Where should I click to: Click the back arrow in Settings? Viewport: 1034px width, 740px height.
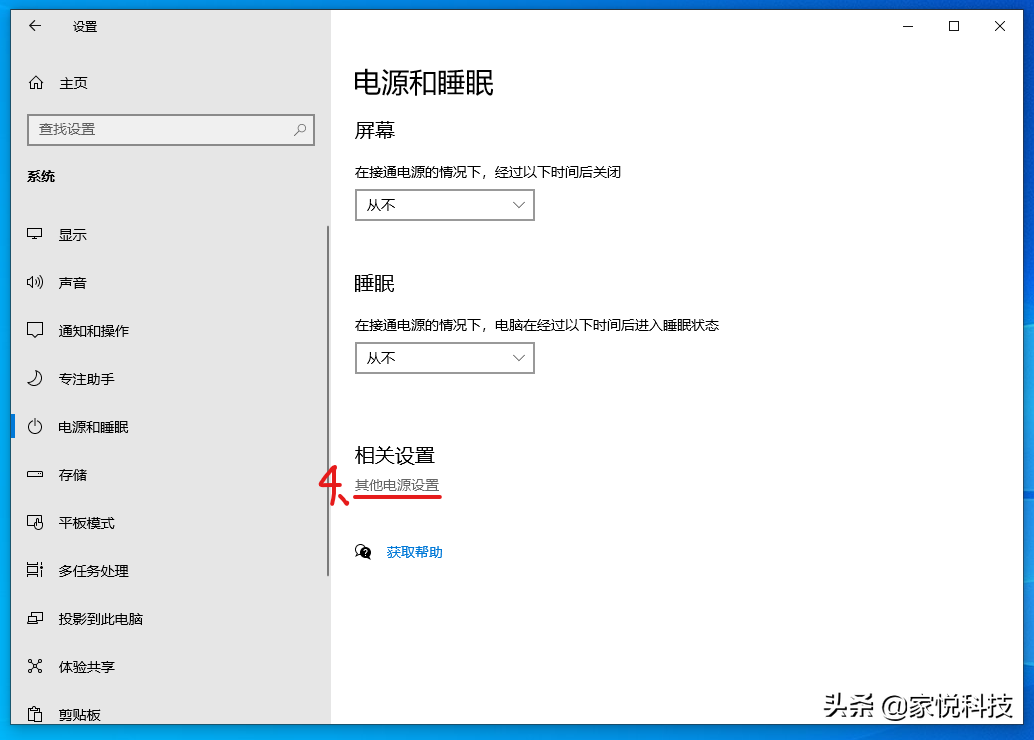pyautogui.click(x=35, y=26)
